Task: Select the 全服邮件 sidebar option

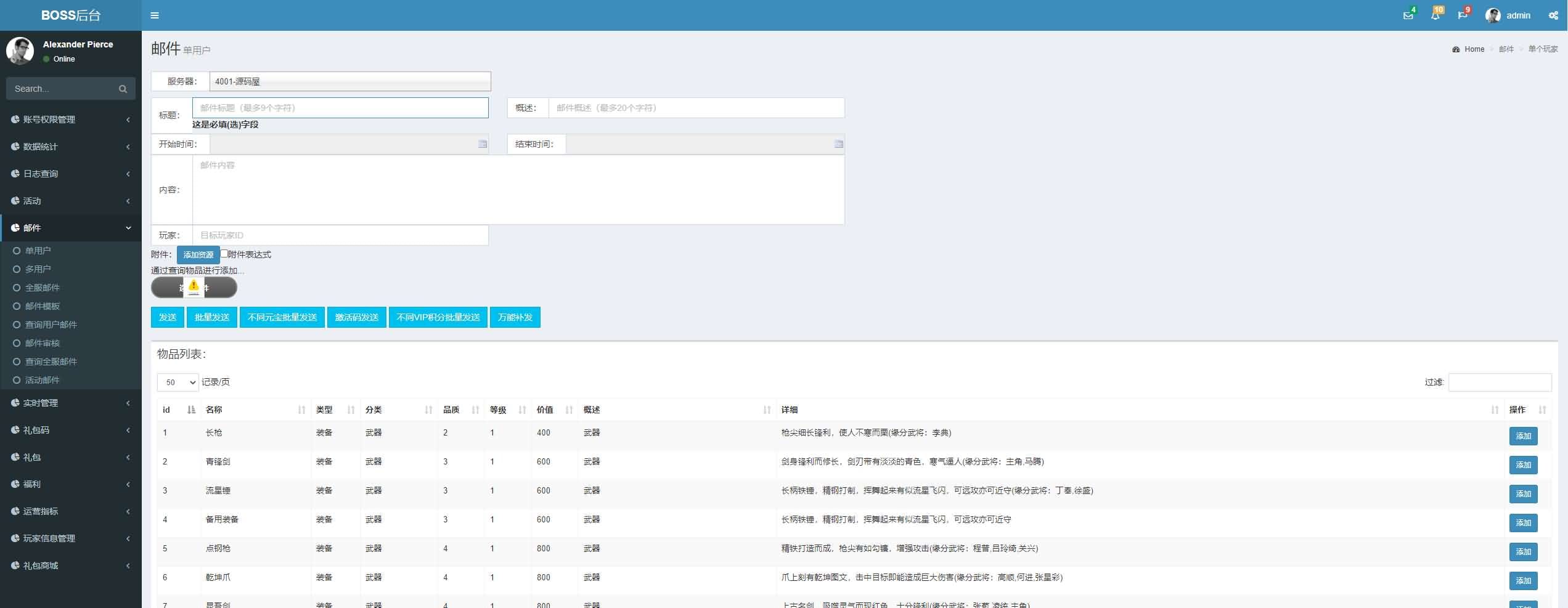Action: pyautogui.click(x=42, y=288)
